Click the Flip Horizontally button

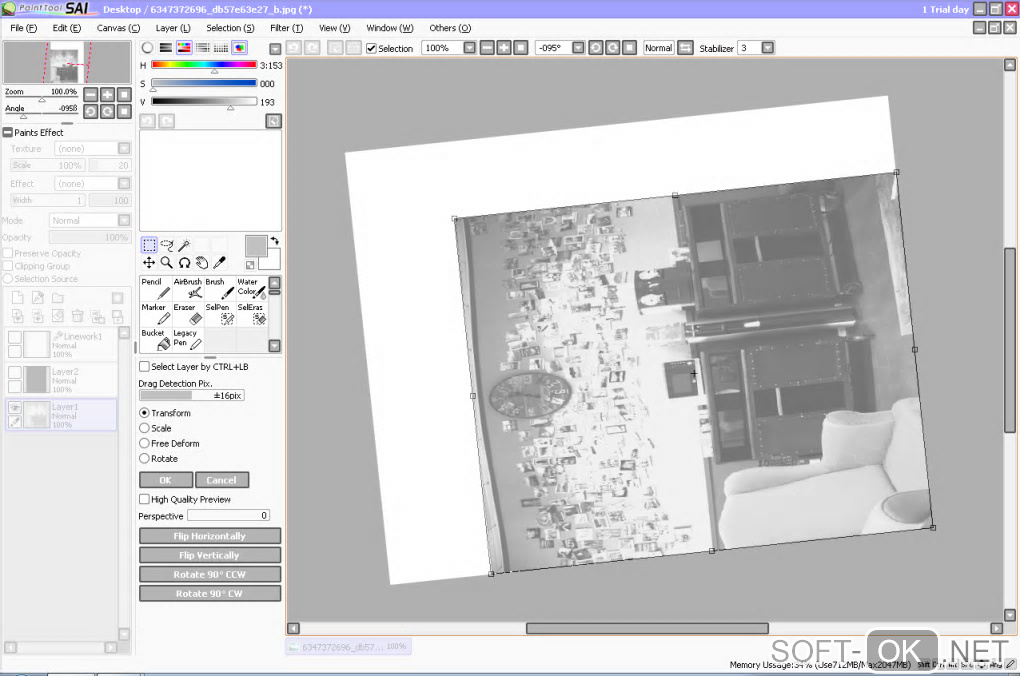click(210, 536)
